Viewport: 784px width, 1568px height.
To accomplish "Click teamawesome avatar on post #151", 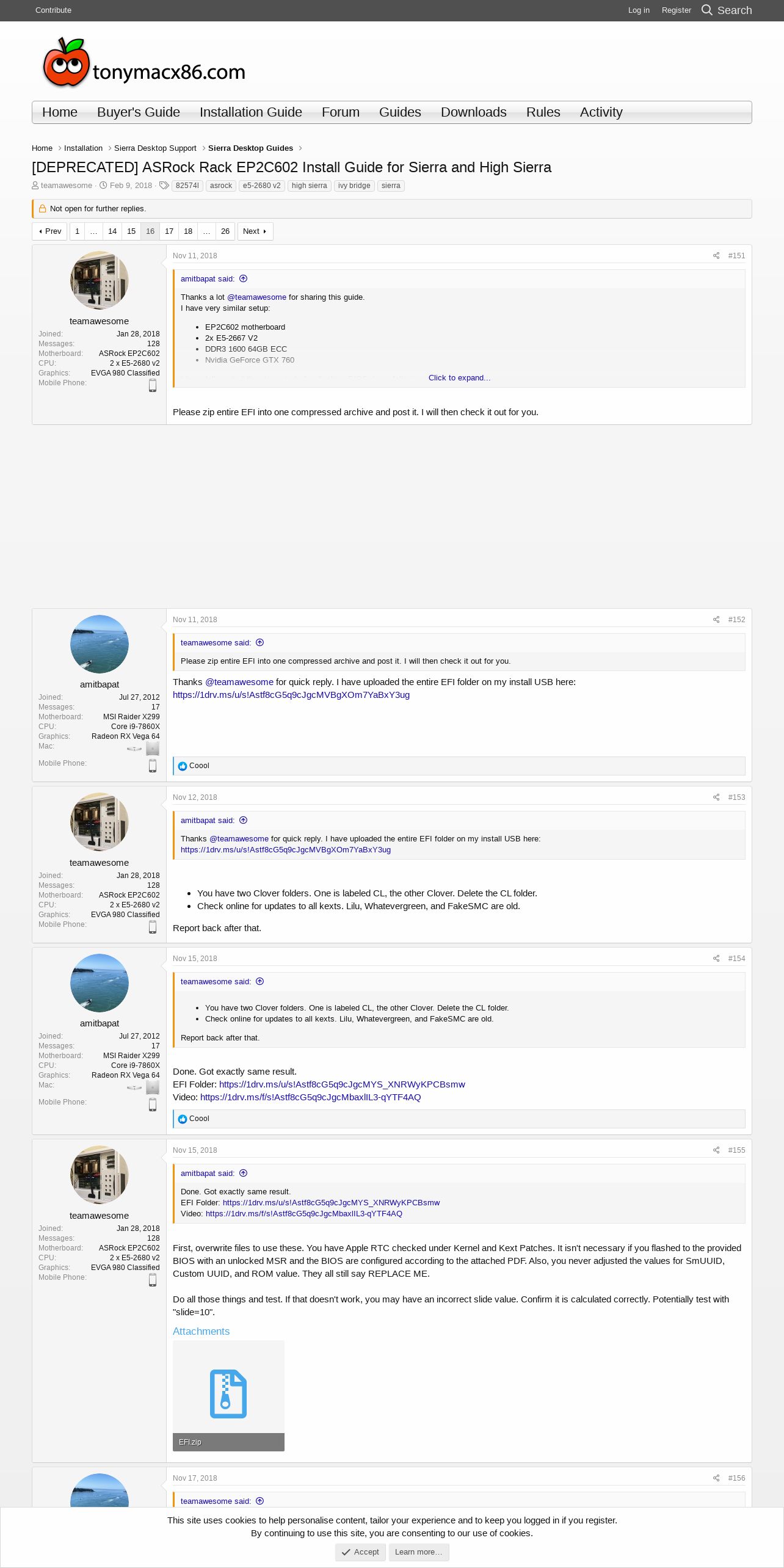I will pos(100,280).
